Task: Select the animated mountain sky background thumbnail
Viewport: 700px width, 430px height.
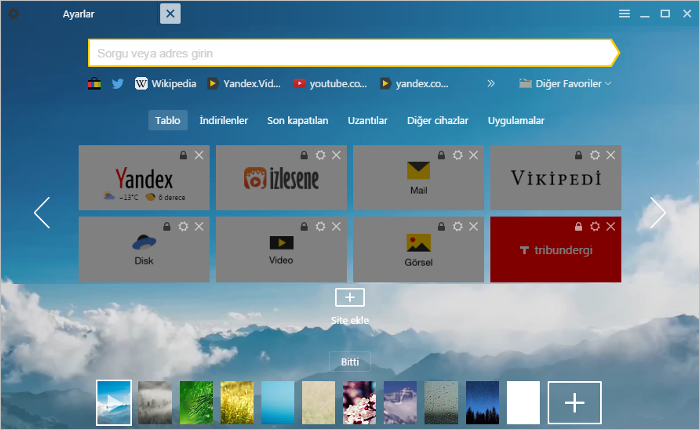Action: click(x=114, y=402)
